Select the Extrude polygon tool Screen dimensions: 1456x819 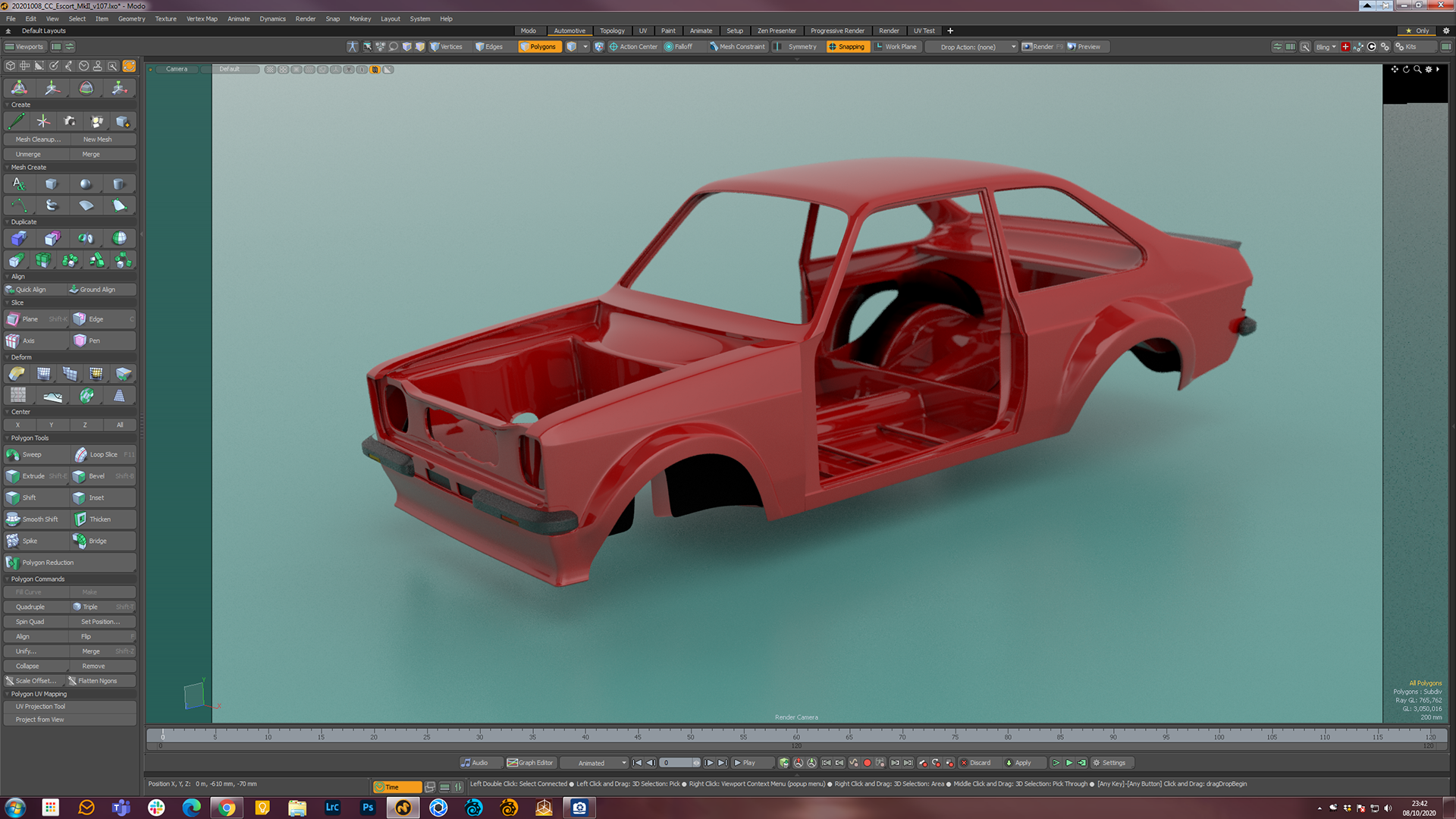pos(35,476)
